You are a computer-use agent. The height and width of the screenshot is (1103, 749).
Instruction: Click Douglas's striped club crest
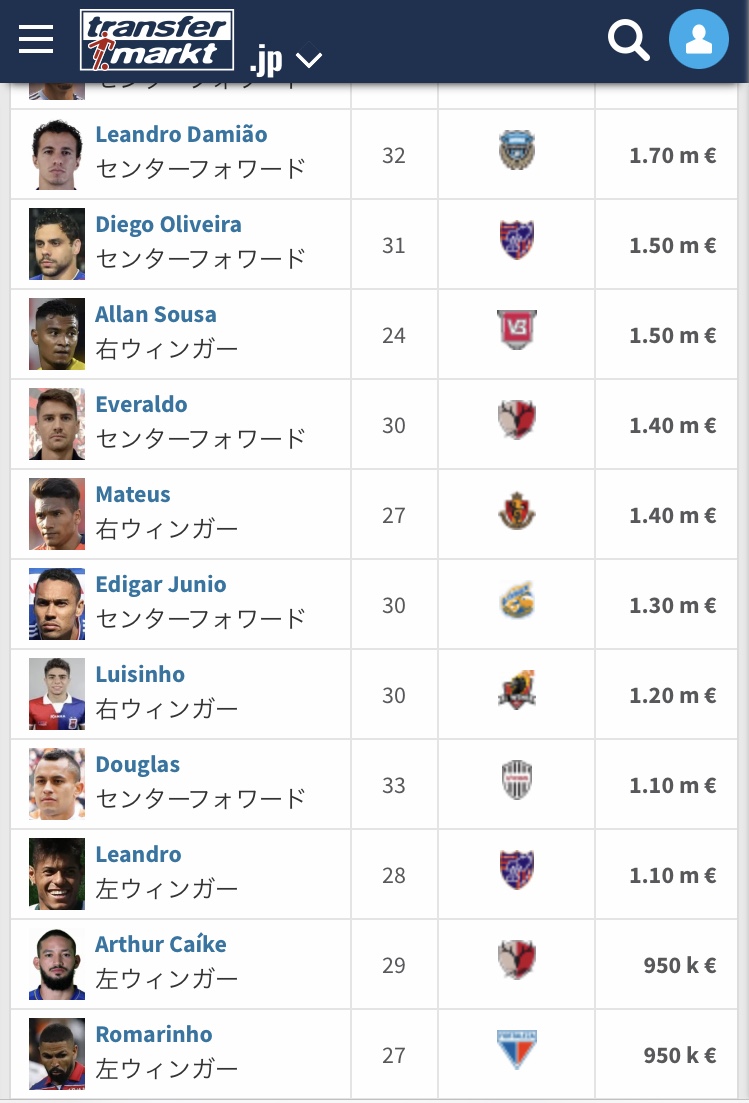click(517, 779)
